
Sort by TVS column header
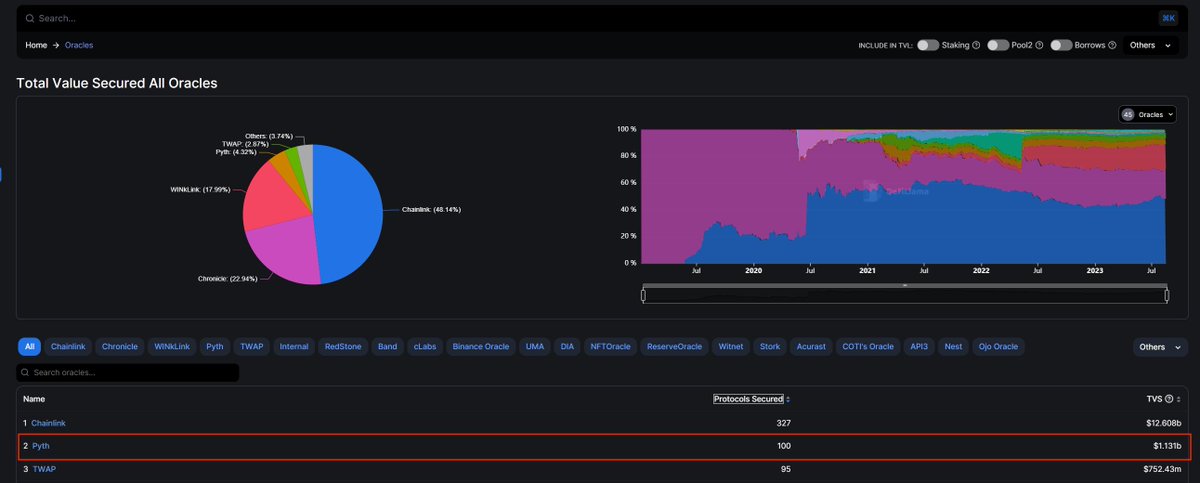tap(1154, 399)
